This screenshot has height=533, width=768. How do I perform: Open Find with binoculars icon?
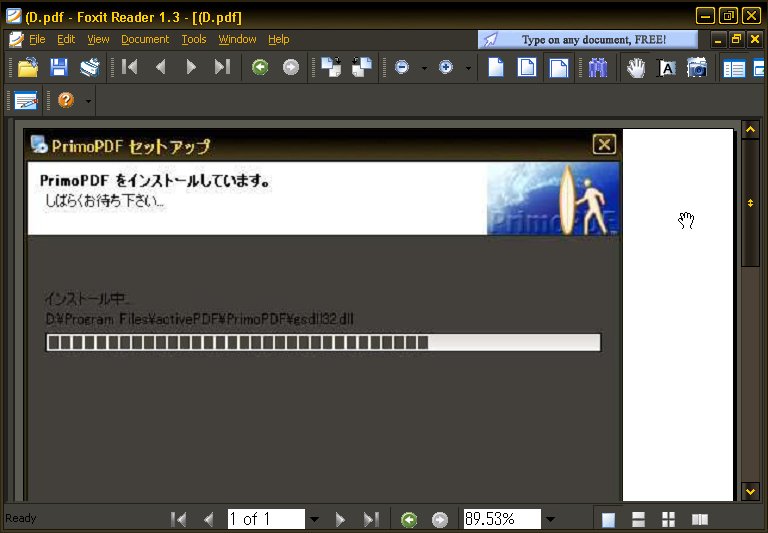(x=598, y=68)
